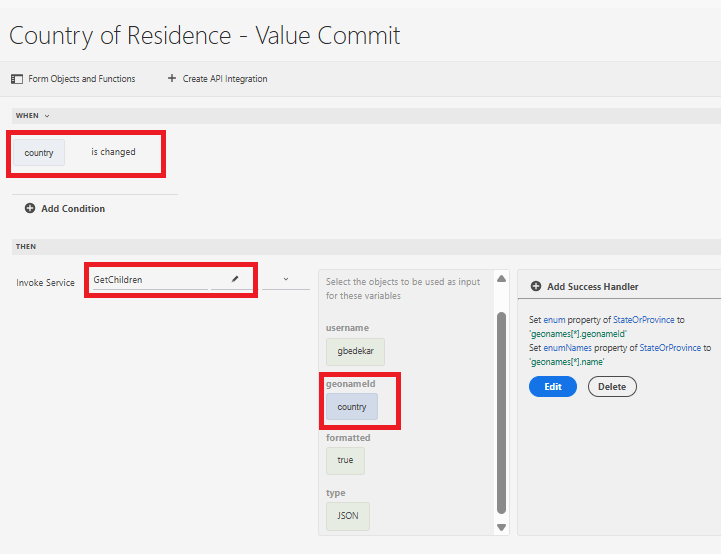The image size is (721, 554).
Task: Click the plus icon for Create API Integration
Action: coord(172,79)
